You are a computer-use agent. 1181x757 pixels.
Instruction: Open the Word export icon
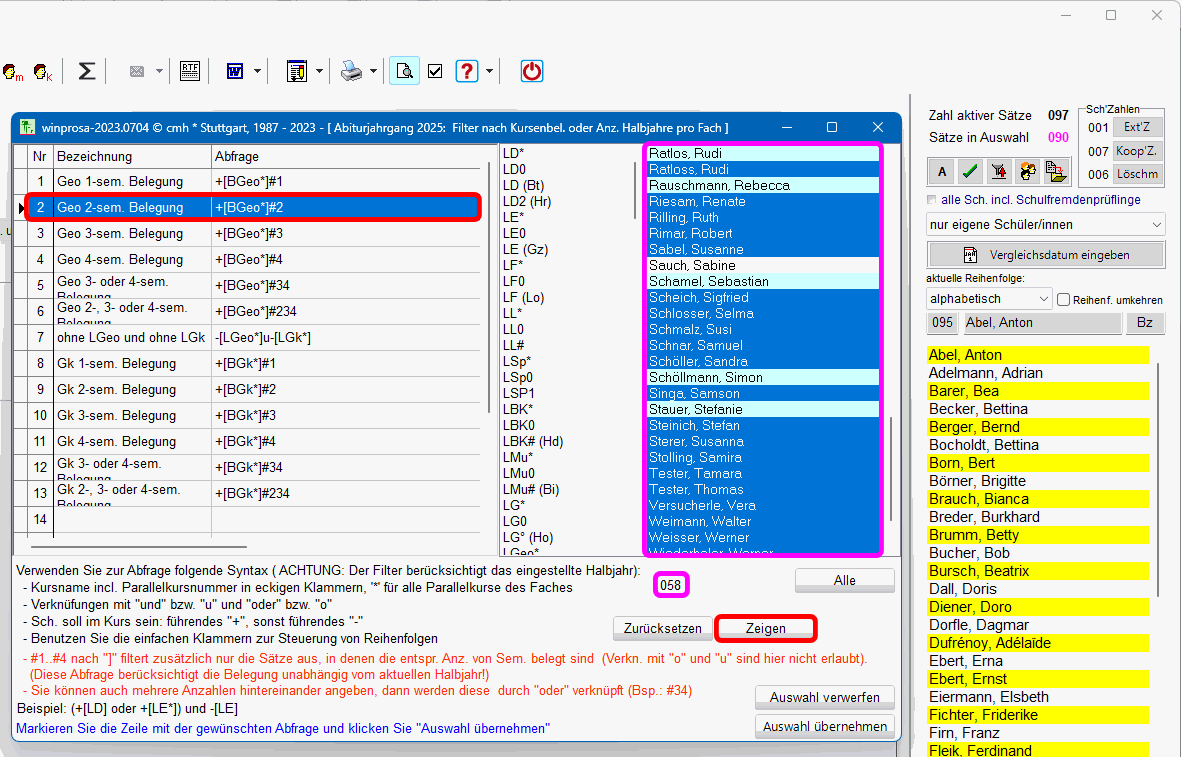(x=236, y=71)
